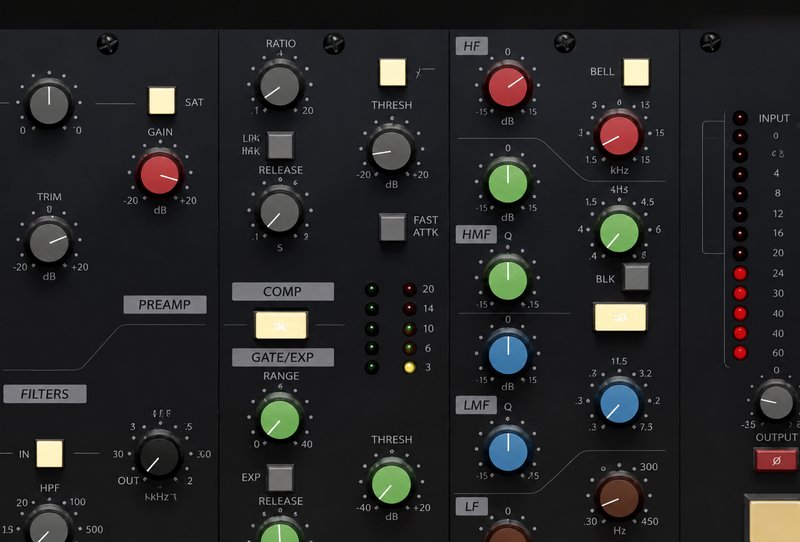Click the red HF gain knob

[508, 86]
